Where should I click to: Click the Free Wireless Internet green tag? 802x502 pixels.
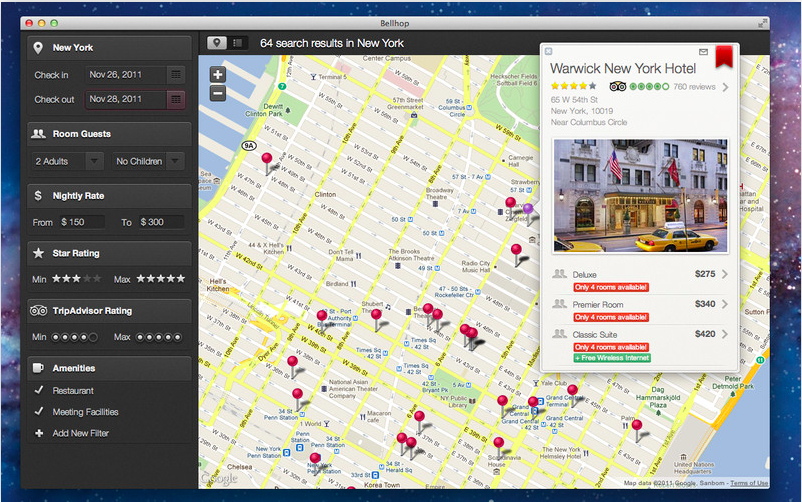coord(612,358)
